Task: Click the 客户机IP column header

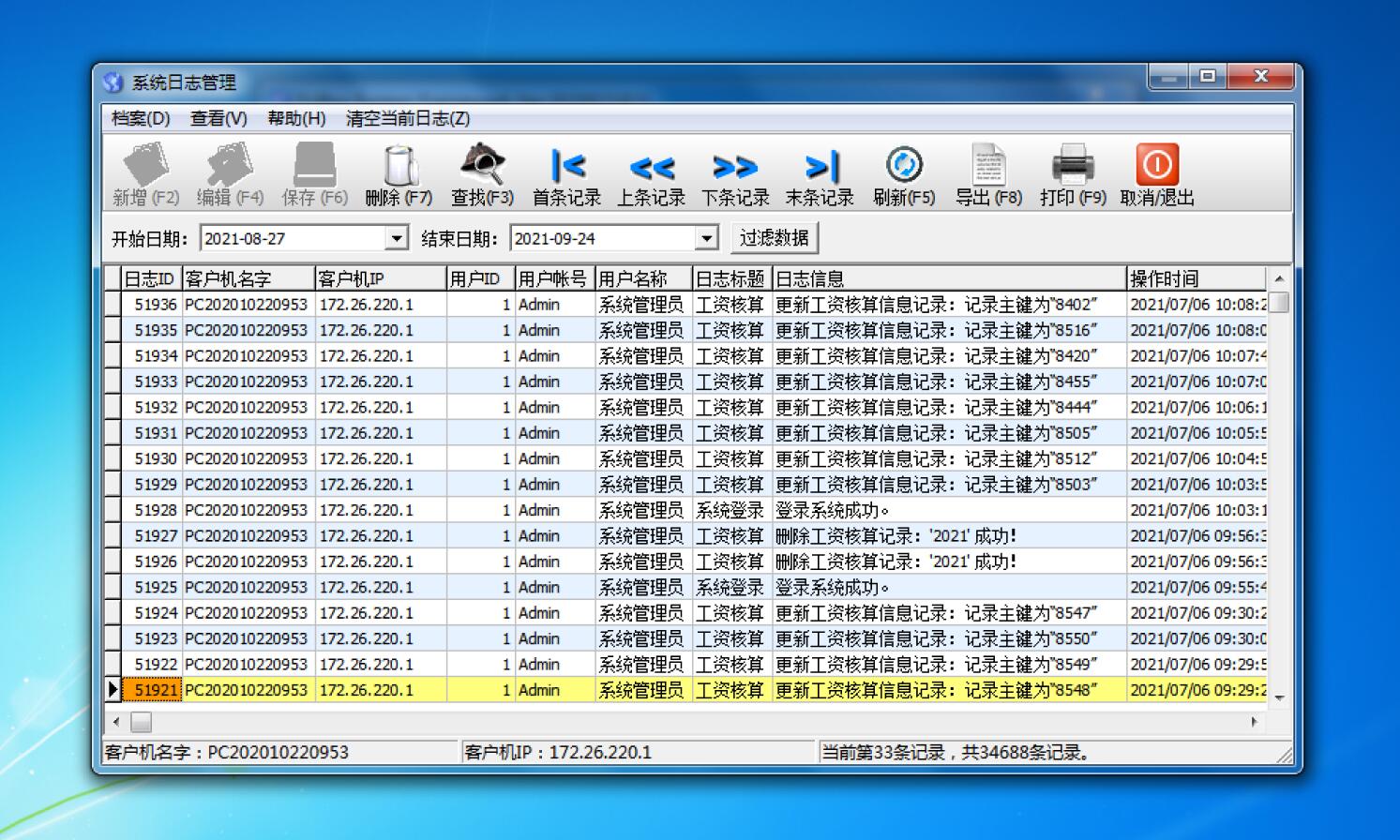Action: click(380, 278)
